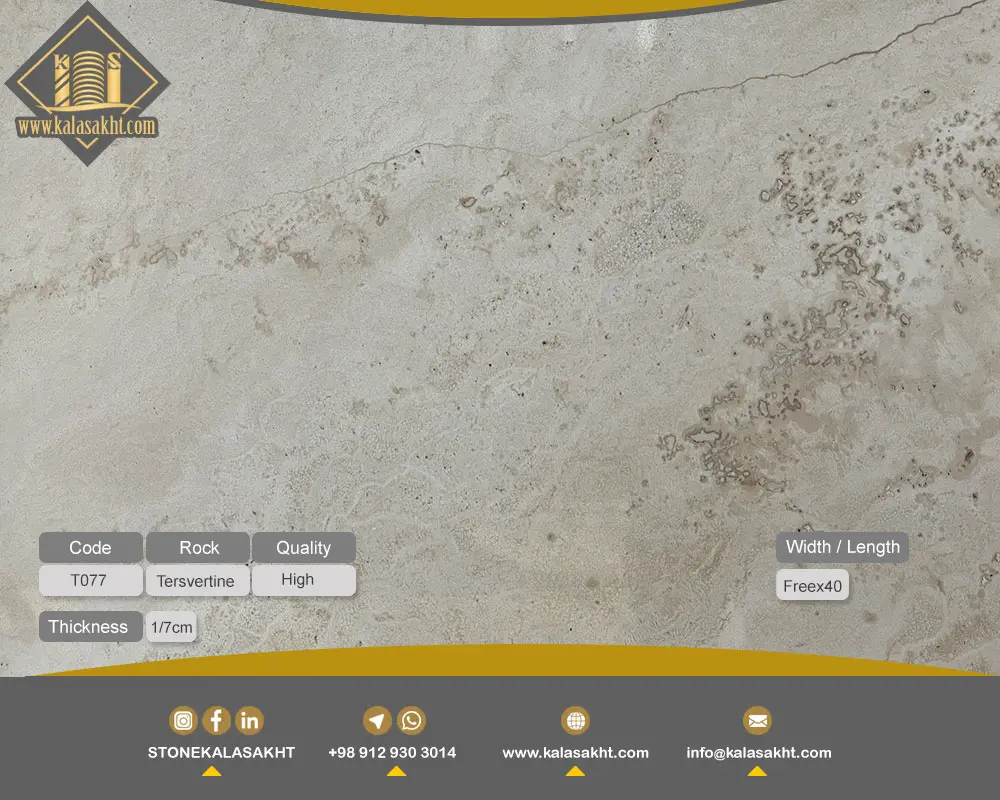This screenshot has width=1000, height=800.
Task: Click the High quality value
Action: click(304, 580)
